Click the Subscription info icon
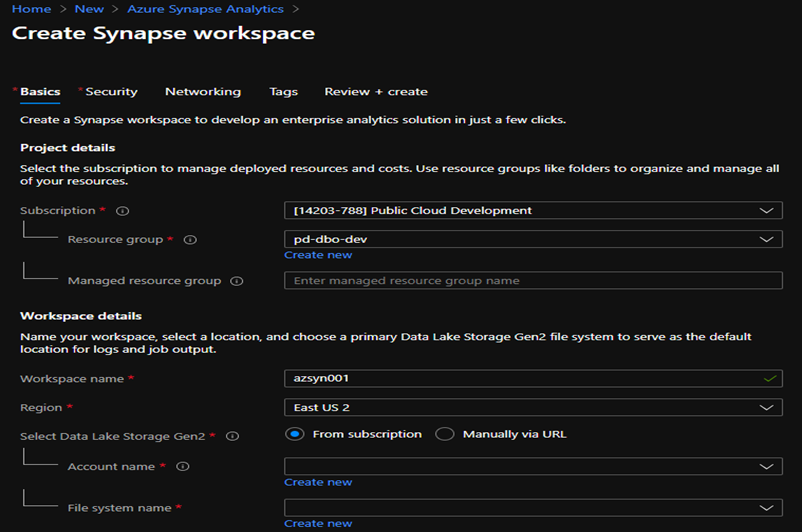Viewport: 802px width, 532px height. pyautogui.click(x=123, y=211)
